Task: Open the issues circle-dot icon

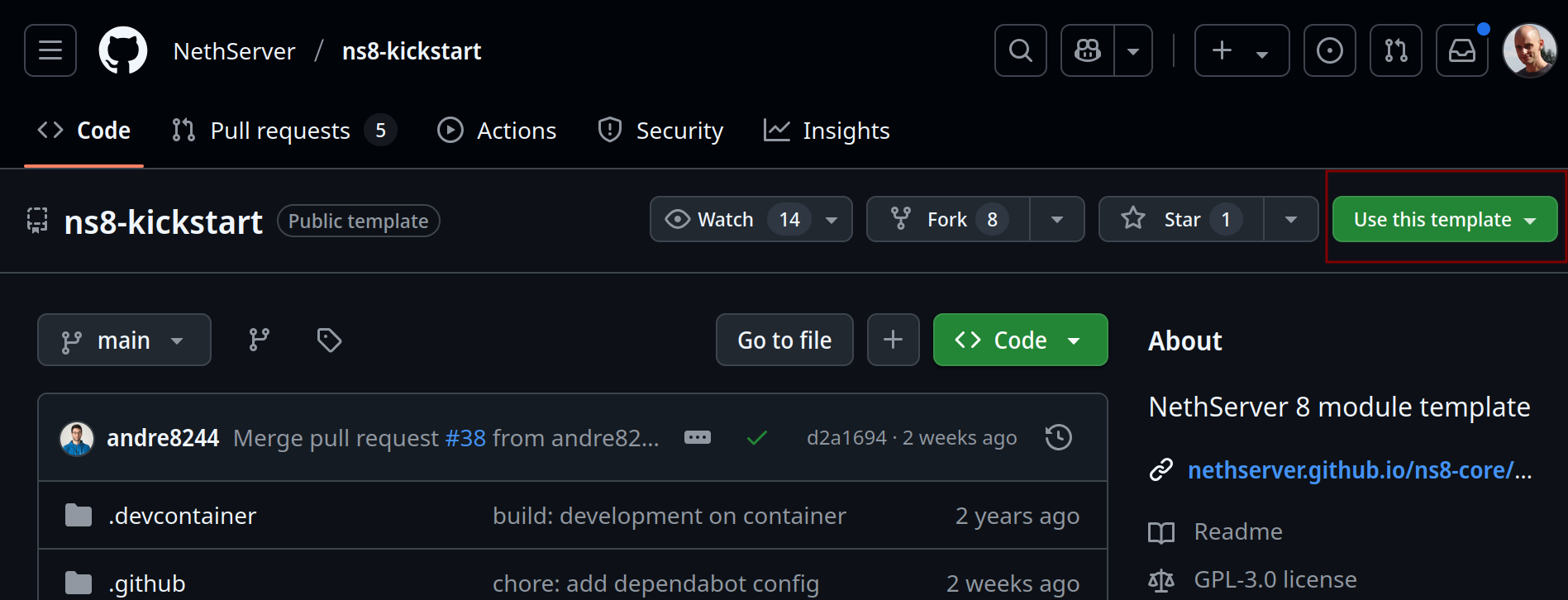Action: tap(1330, 50)
